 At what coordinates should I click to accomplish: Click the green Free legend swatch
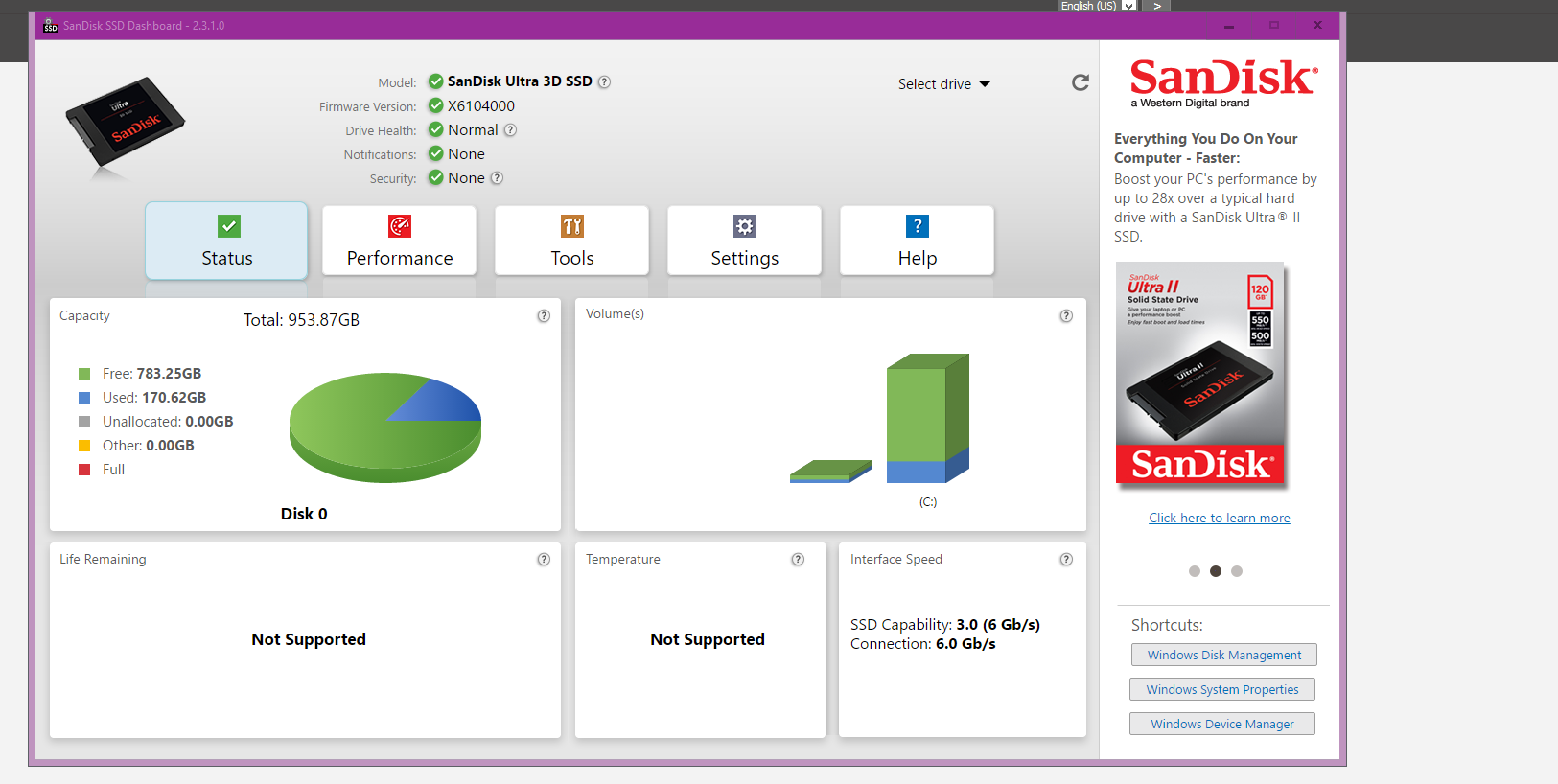[84, 374]
